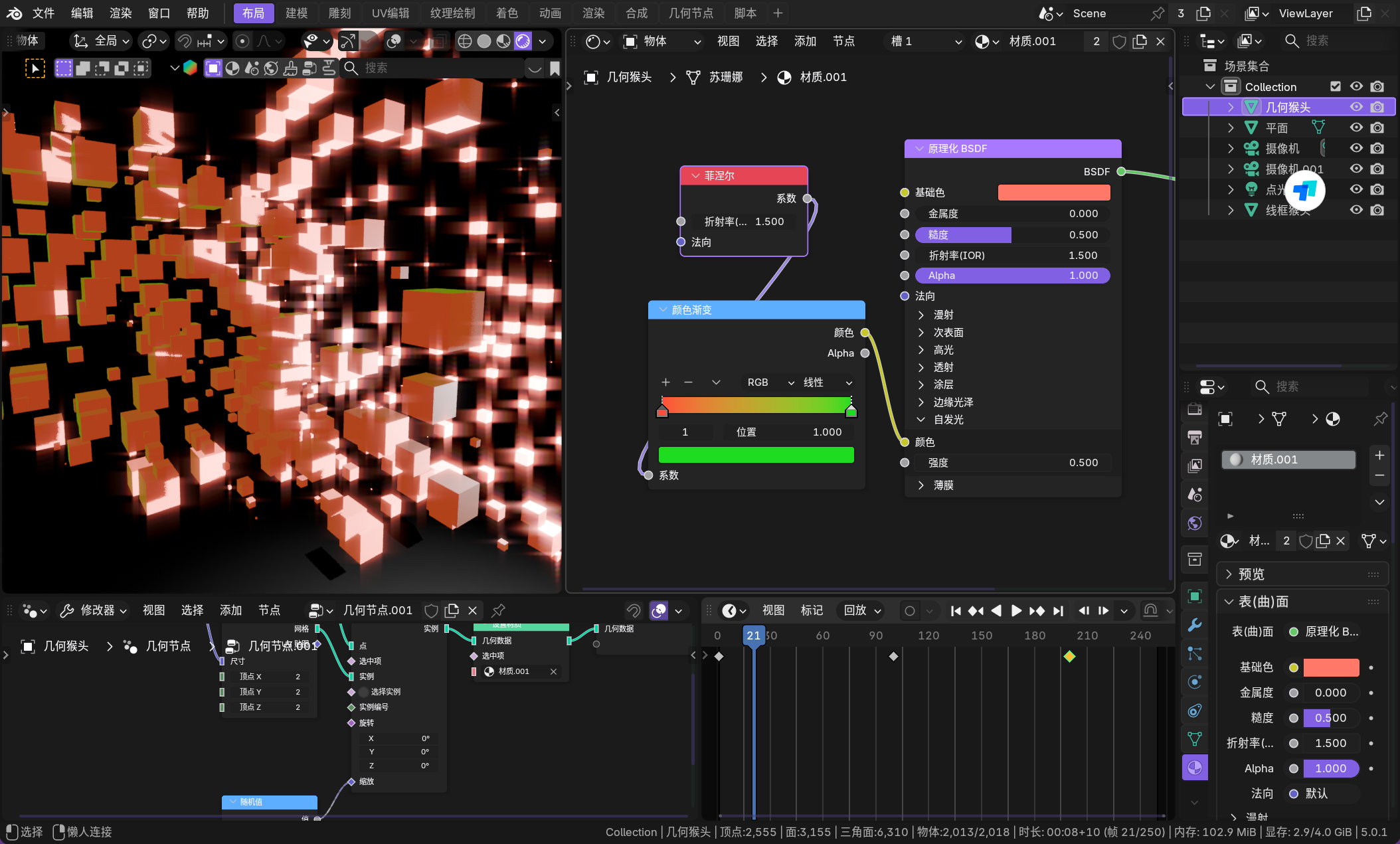Open the 渲染 menu in top bar
The height and width of the screenshot is (844, 1400).
pyautogui.click(x=120, y=13)
